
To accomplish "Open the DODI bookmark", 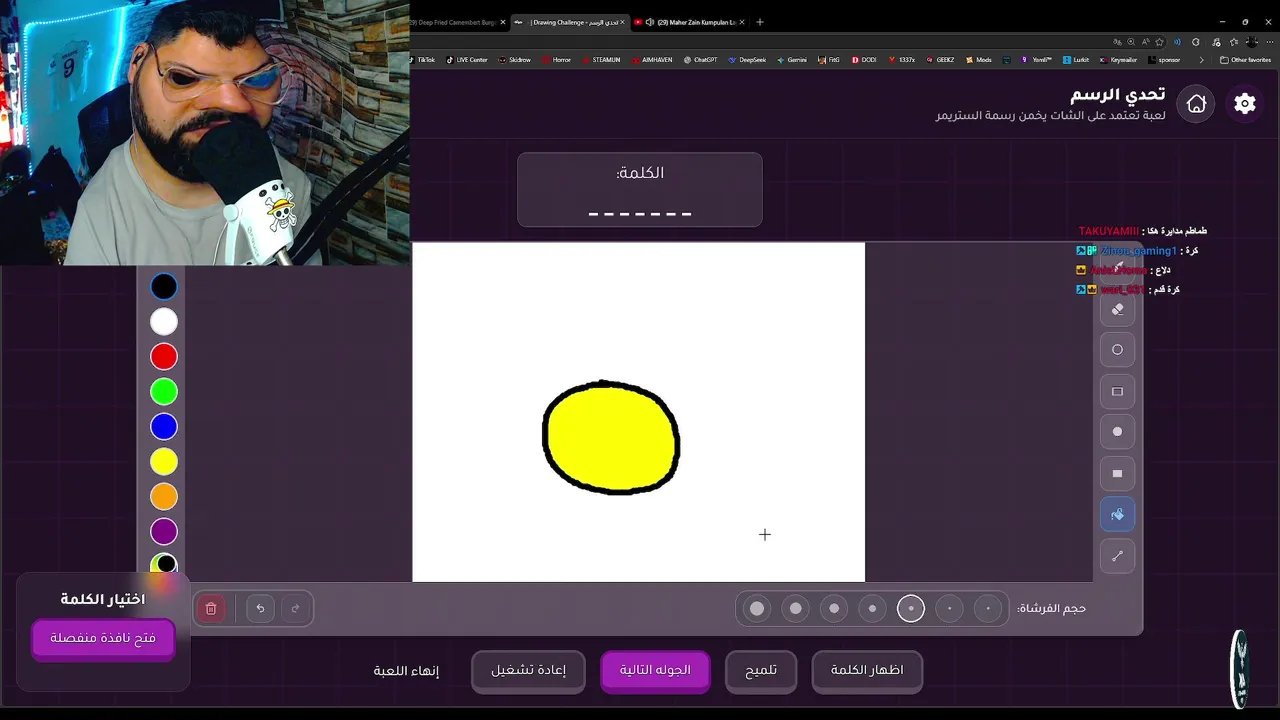I will click(864, 60).
